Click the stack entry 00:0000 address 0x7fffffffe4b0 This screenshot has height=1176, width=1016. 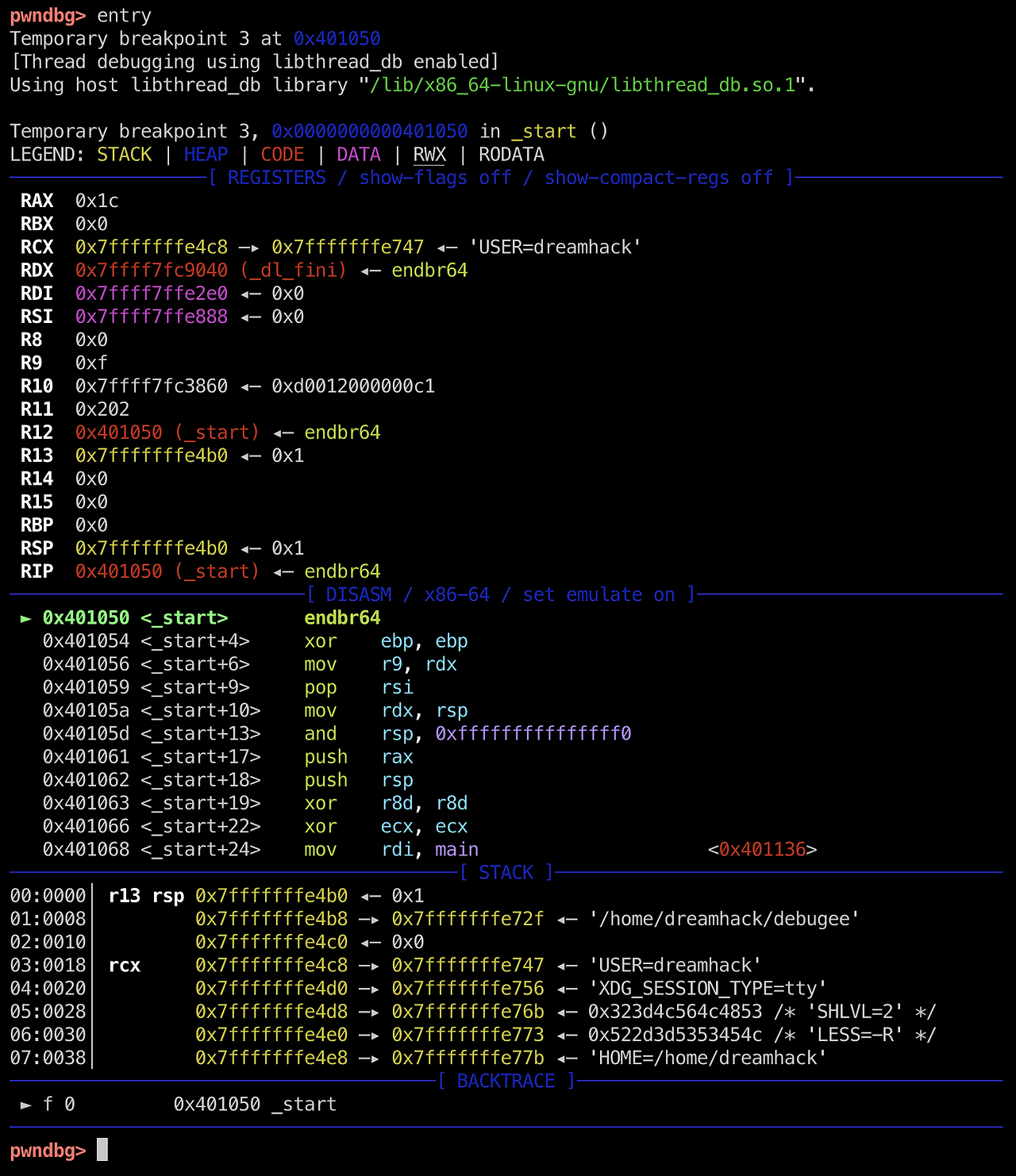(271, 896)
